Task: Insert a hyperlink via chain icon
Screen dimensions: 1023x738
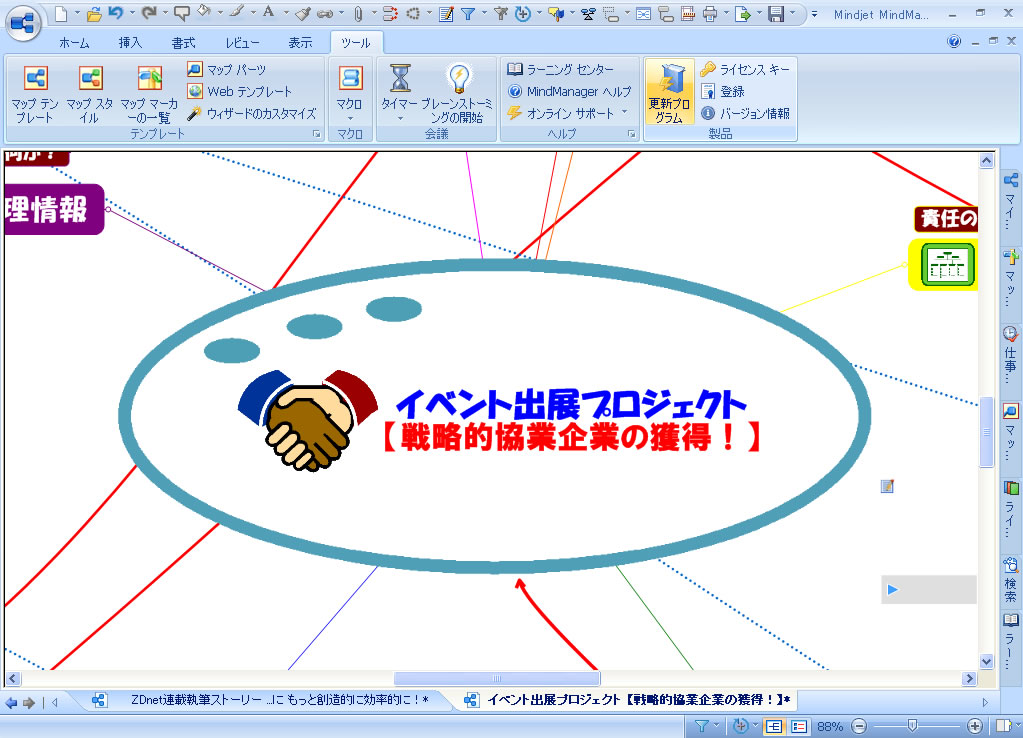Action: 325,14
